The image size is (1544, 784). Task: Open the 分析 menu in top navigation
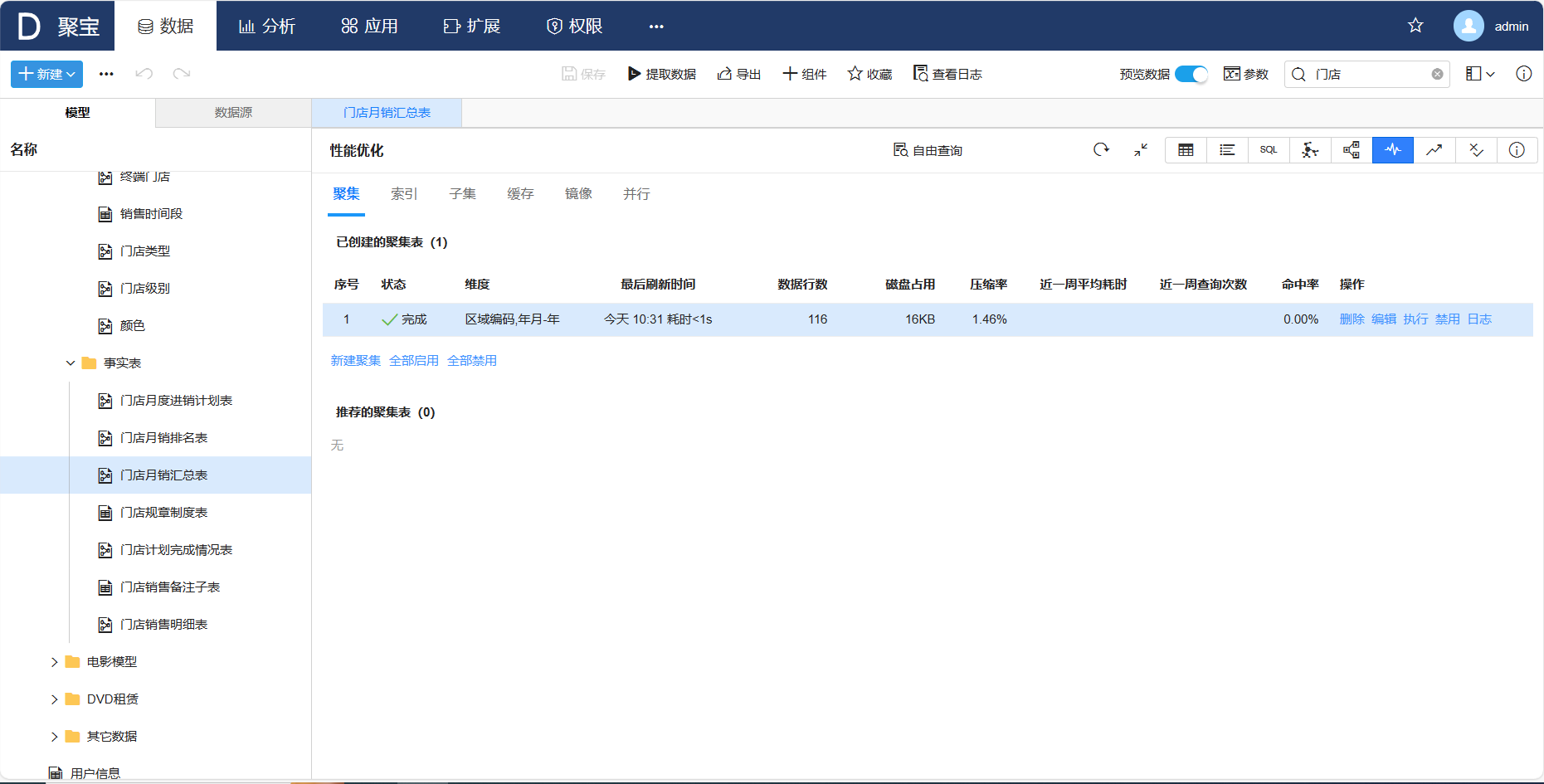[x=266, y=27]
